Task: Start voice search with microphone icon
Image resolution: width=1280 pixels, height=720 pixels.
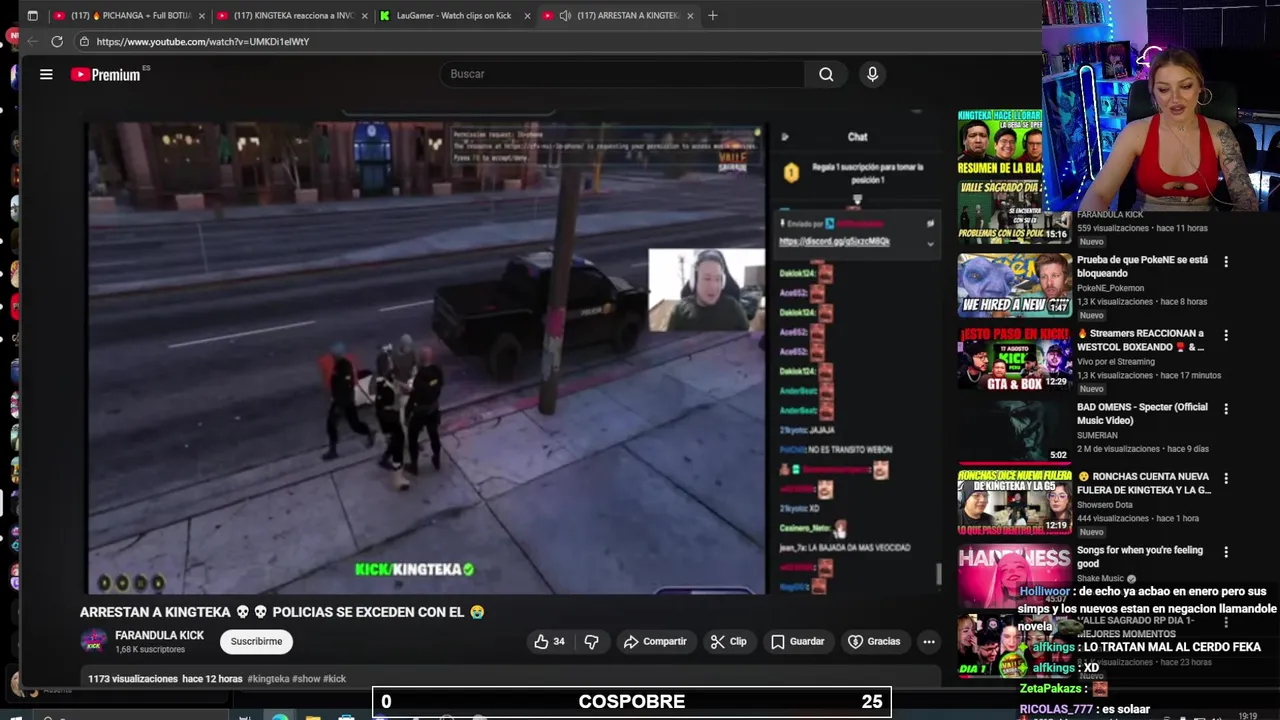Action: point(872,74)
